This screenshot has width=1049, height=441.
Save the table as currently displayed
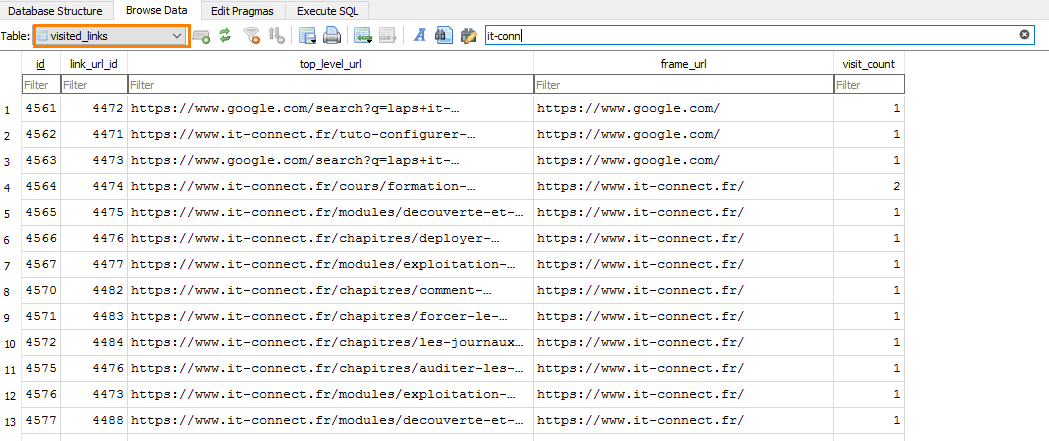click(x=308, y=35)
